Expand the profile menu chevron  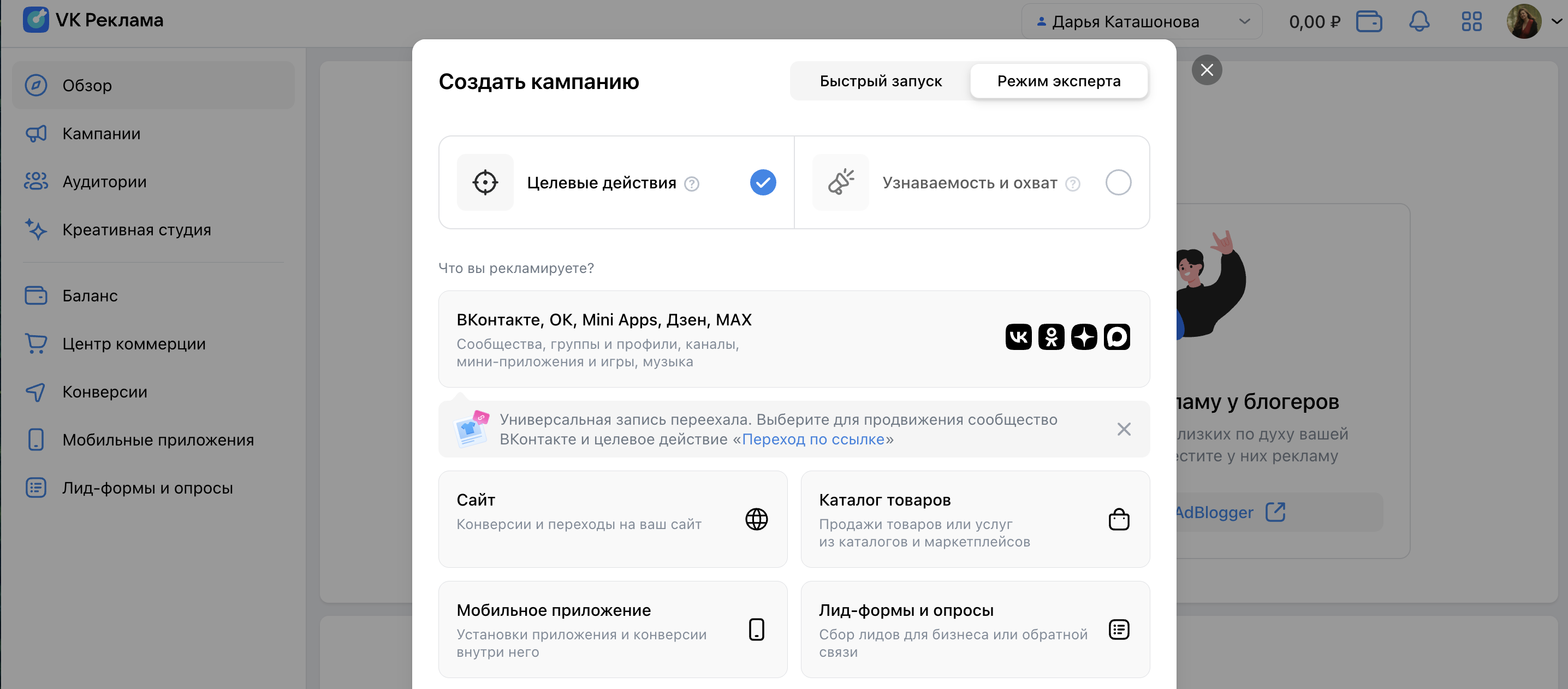pyautogui.click(x=1557, y=21)
